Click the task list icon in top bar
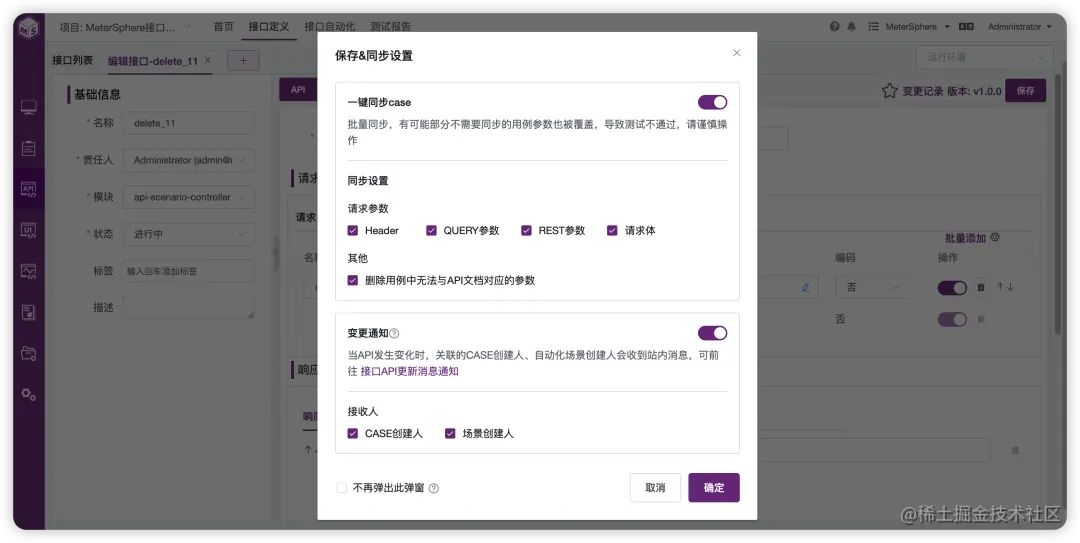1080x543 pixels. (873, 27)
